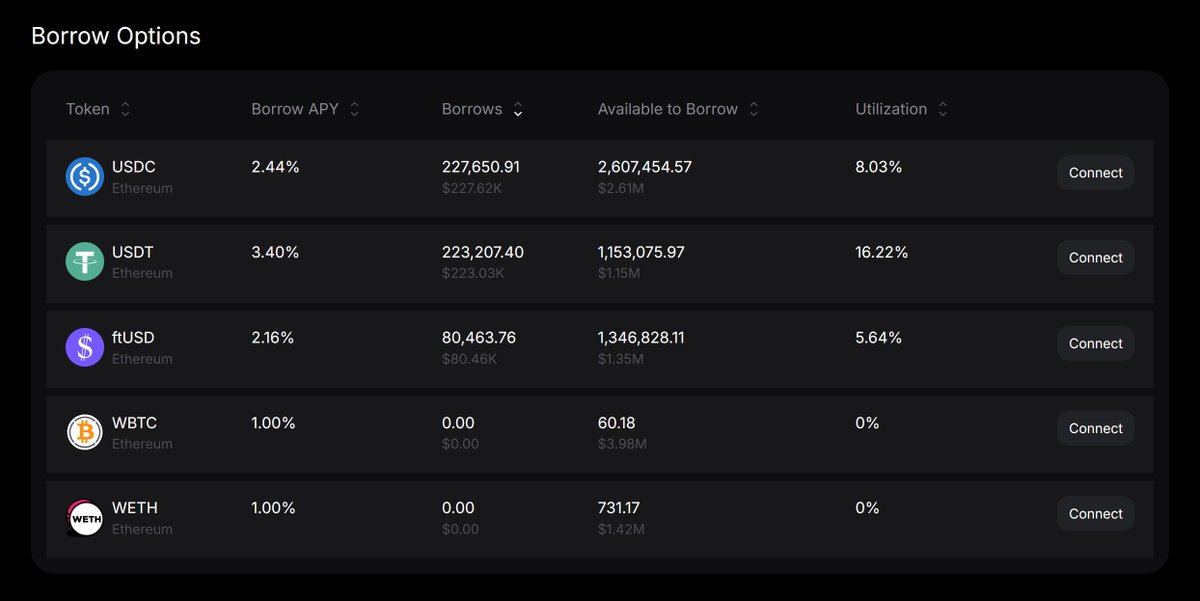Viewport: 1200px width, 601px height.
Task: Open the WETH token name link
Action: click(x=135, y=508)
